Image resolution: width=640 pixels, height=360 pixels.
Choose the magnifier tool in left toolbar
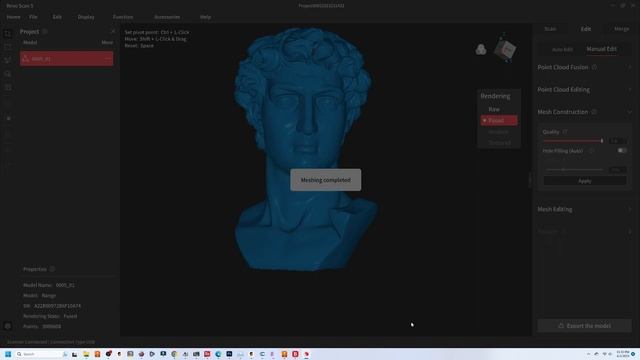(7, 74)
